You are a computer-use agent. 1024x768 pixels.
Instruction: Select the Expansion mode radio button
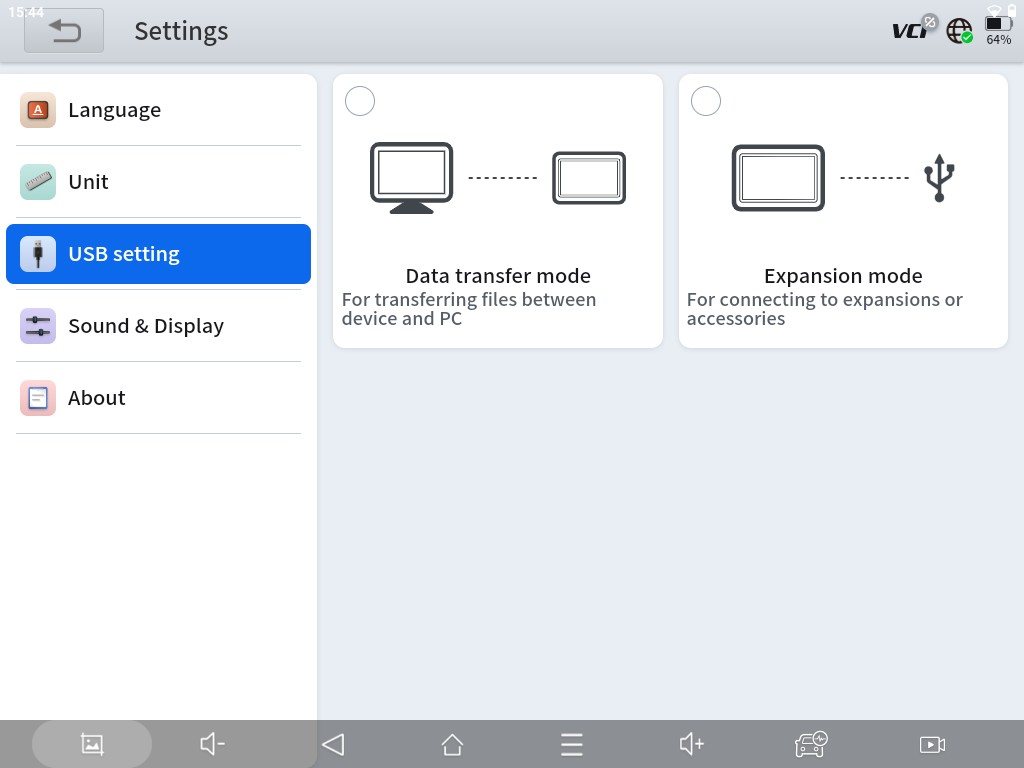pos(706,101)
